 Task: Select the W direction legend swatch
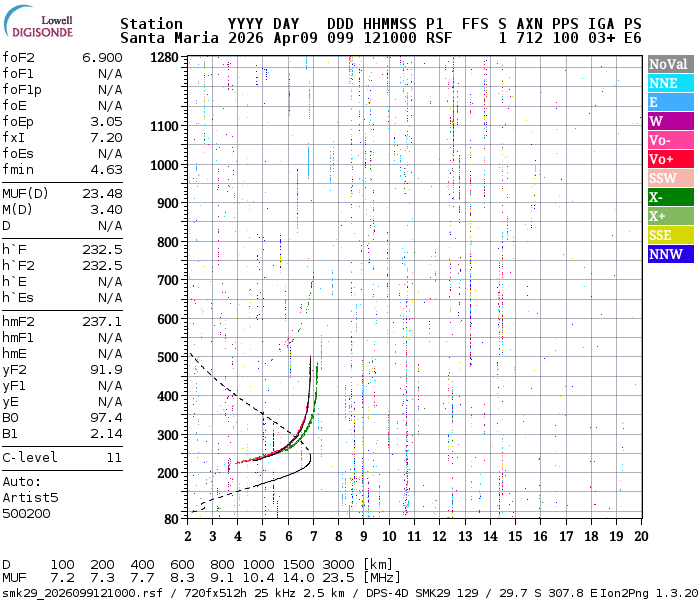pyautogui.click(x=671, y=121)
